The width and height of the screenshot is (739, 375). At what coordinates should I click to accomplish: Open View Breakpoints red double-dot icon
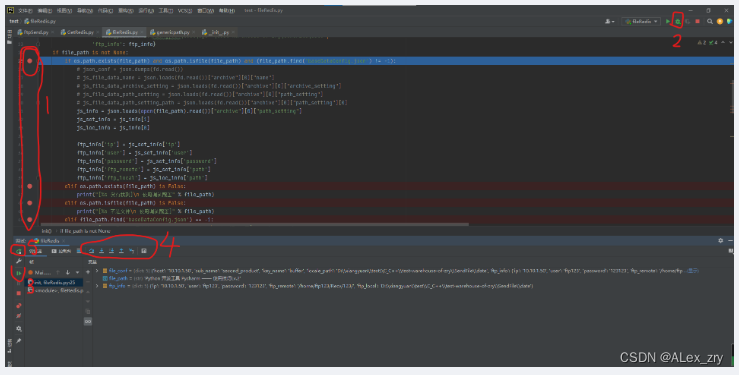[19, 305]
